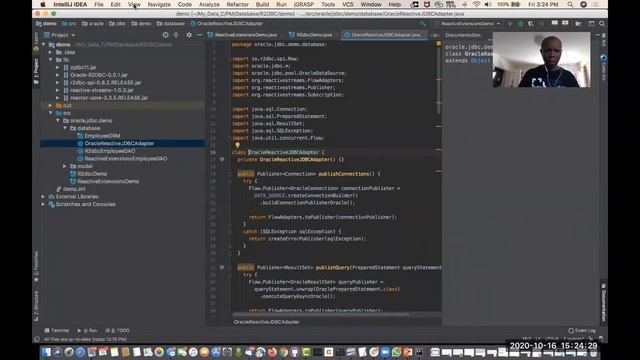
Task: Open the Navigate menu
Action: coord(159,4)
